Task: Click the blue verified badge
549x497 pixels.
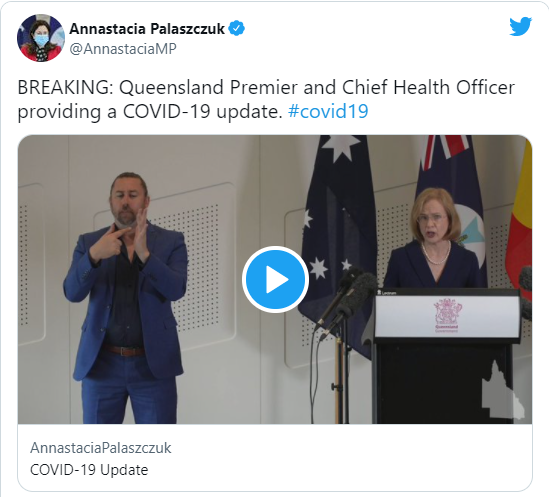Action: click(237, 28)
